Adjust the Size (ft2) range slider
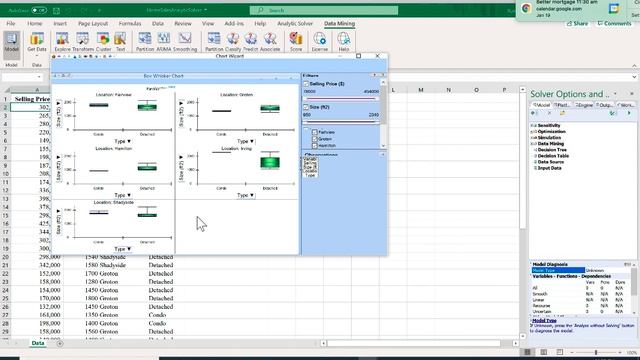The image size is (640, 360). pos(340,122)
